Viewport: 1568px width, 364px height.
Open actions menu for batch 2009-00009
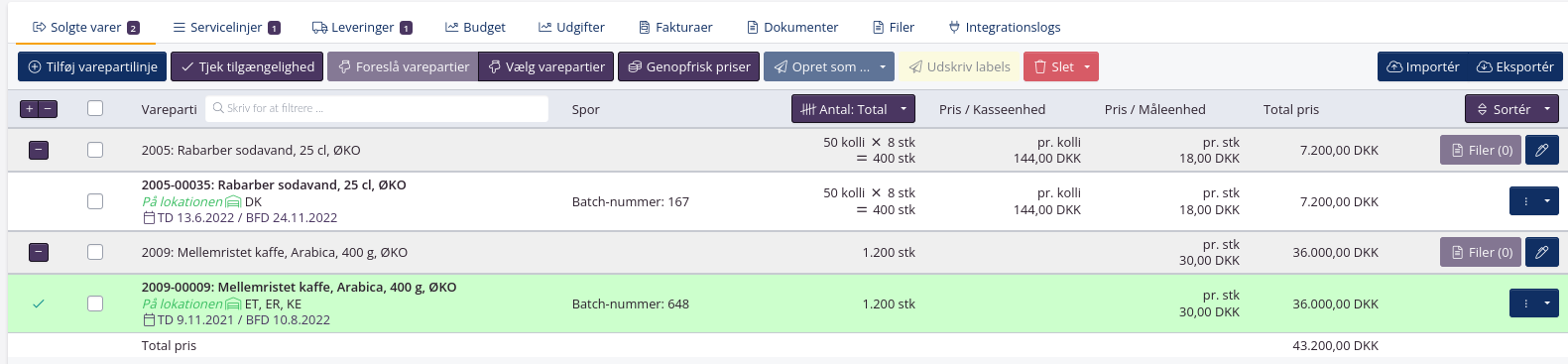(x=1534, y=303)
